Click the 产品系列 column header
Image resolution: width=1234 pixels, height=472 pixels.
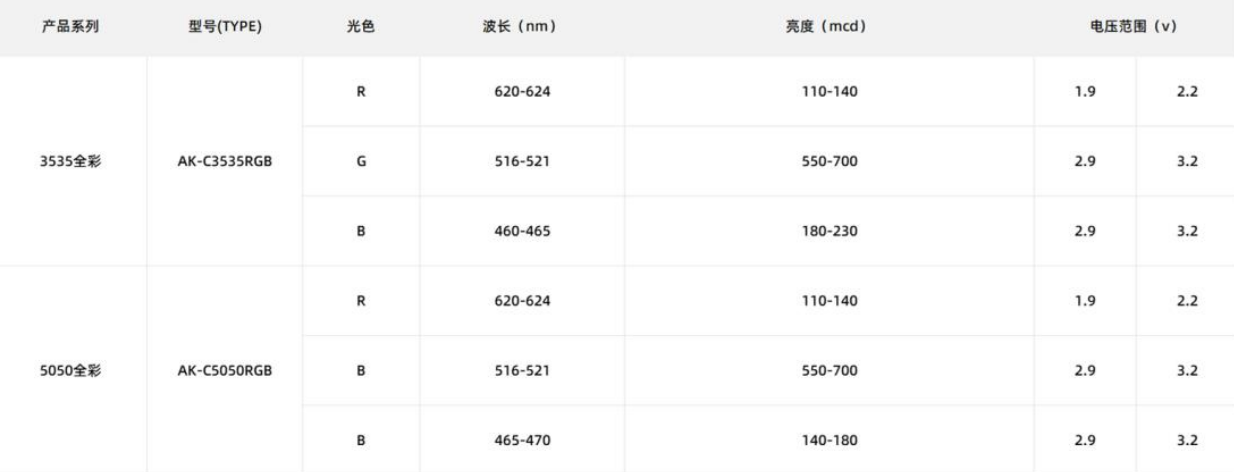(x=75, y=27)
